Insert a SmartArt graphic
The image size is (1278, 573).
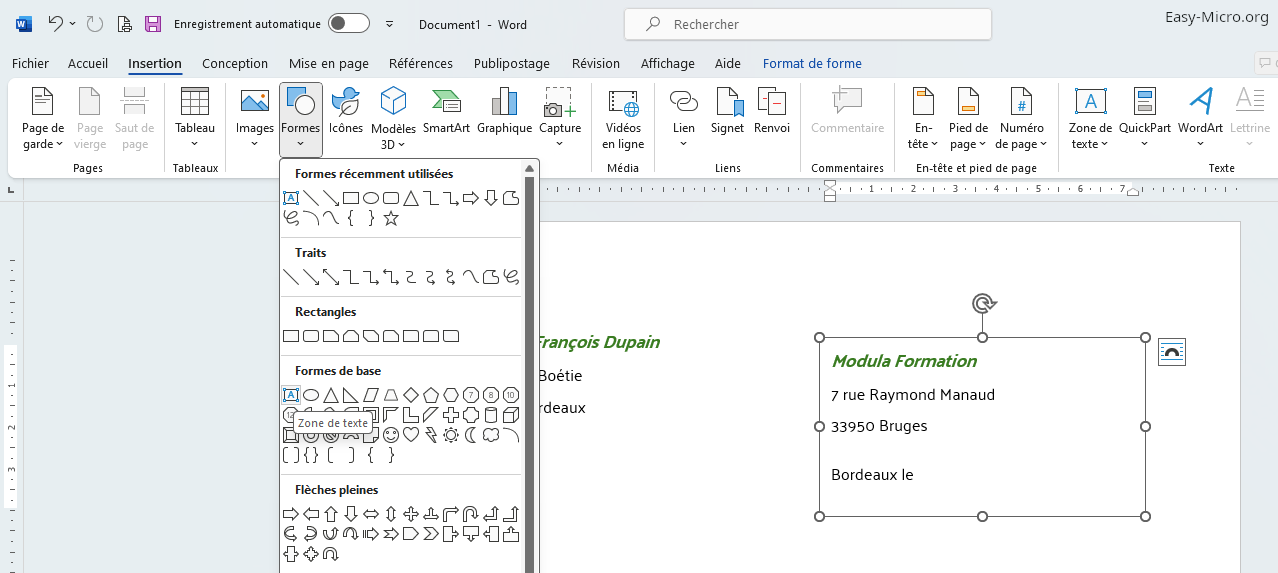[x=446, y=110]
